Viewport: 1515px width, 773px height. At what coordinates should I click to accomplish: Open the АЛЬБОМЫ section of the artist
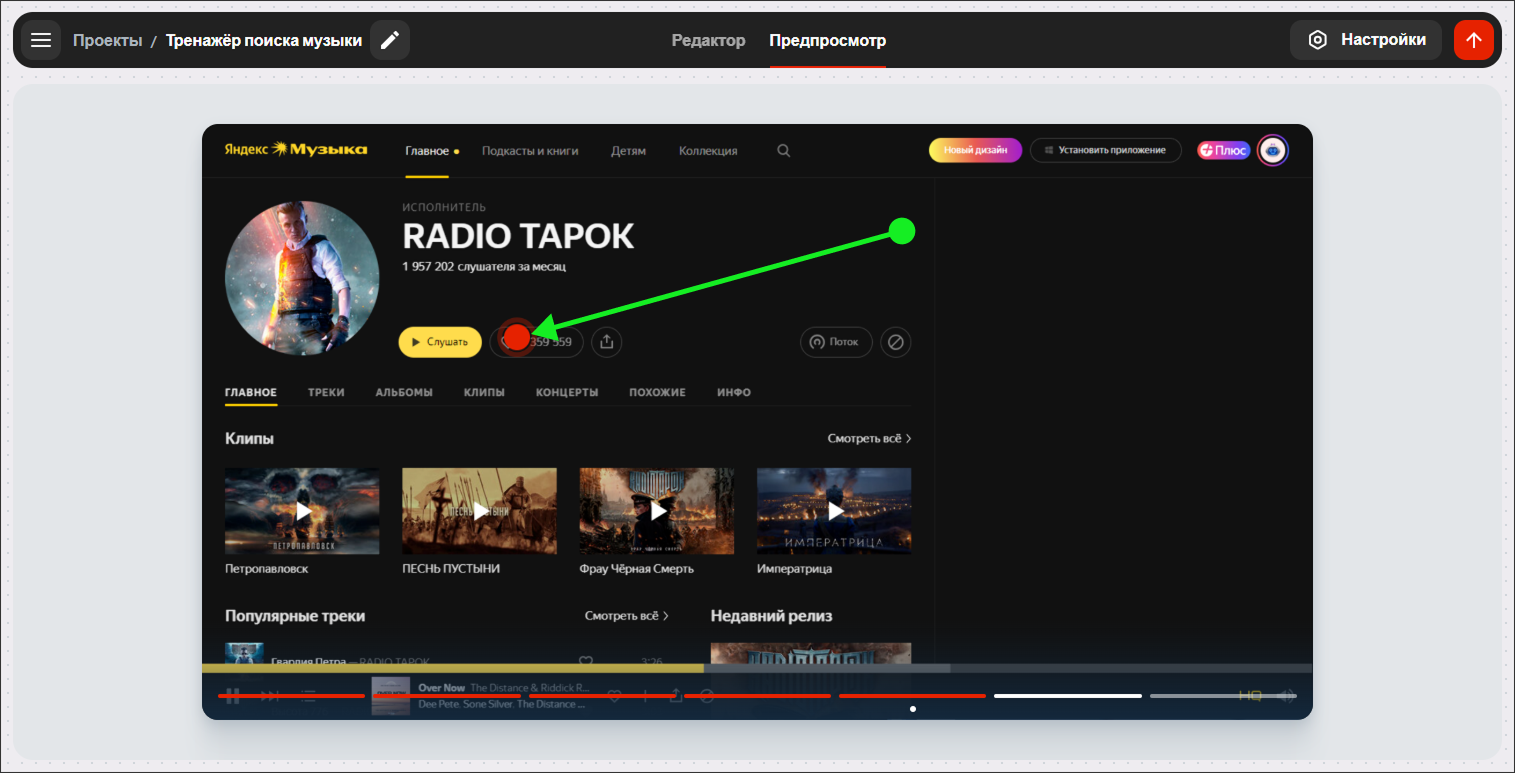coord(404,392)
